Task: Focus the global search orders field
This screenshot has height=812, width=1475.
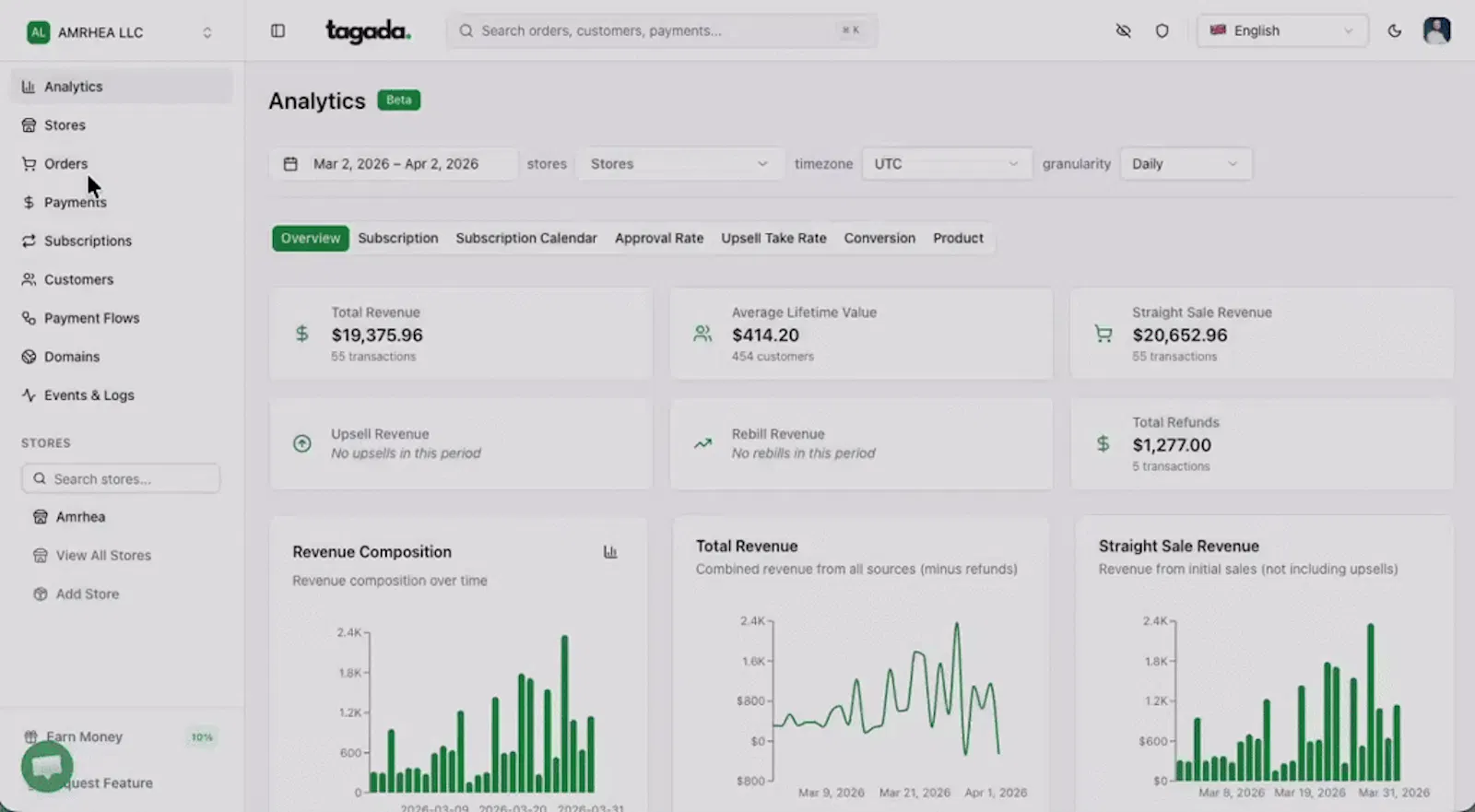Action: [x=662, y=30]
